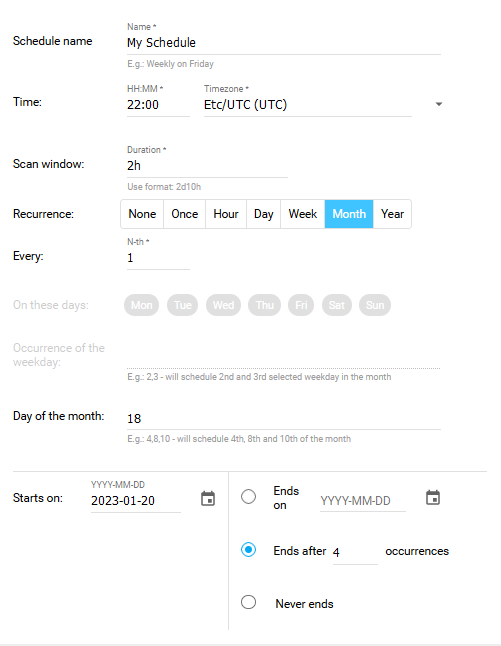This screenshot has height=646, width=501.
Task: Switch recurrence to Week
Action: (x=303, y=214)
